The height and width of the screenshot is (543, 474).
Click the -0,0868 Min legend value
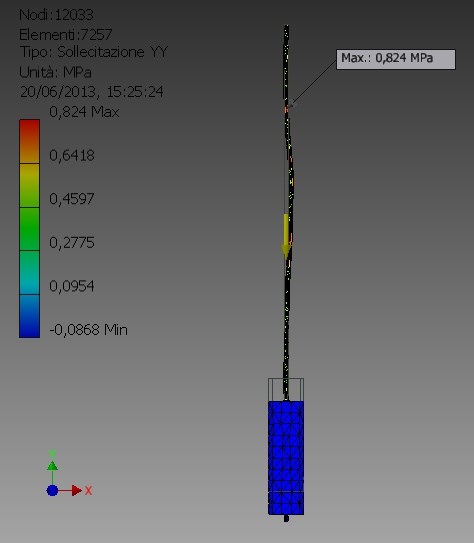pos(88,329)
